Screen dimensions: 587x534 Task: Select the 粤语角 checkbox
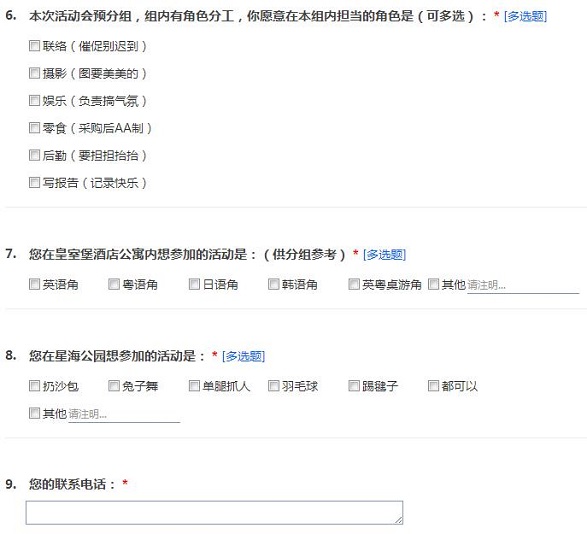(114, 284)
